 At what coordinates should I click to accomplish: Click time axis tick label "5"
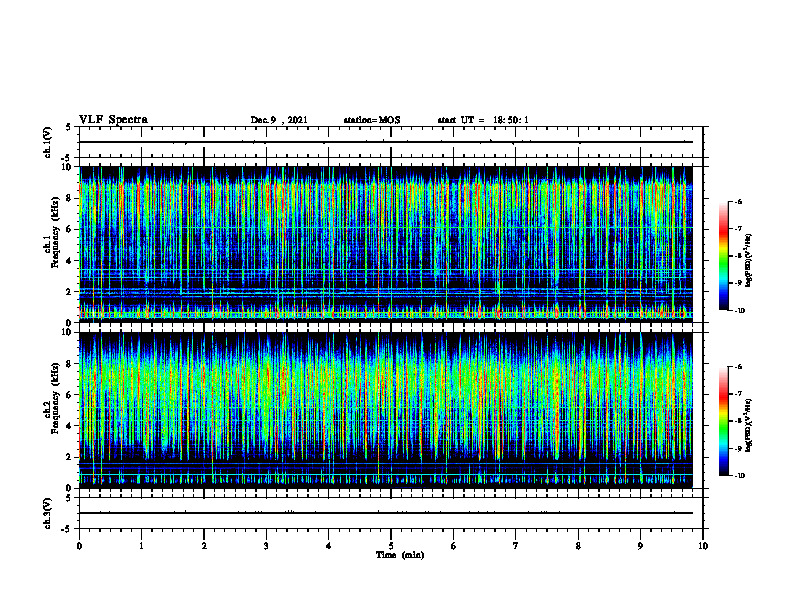click(x=391, y=546)
